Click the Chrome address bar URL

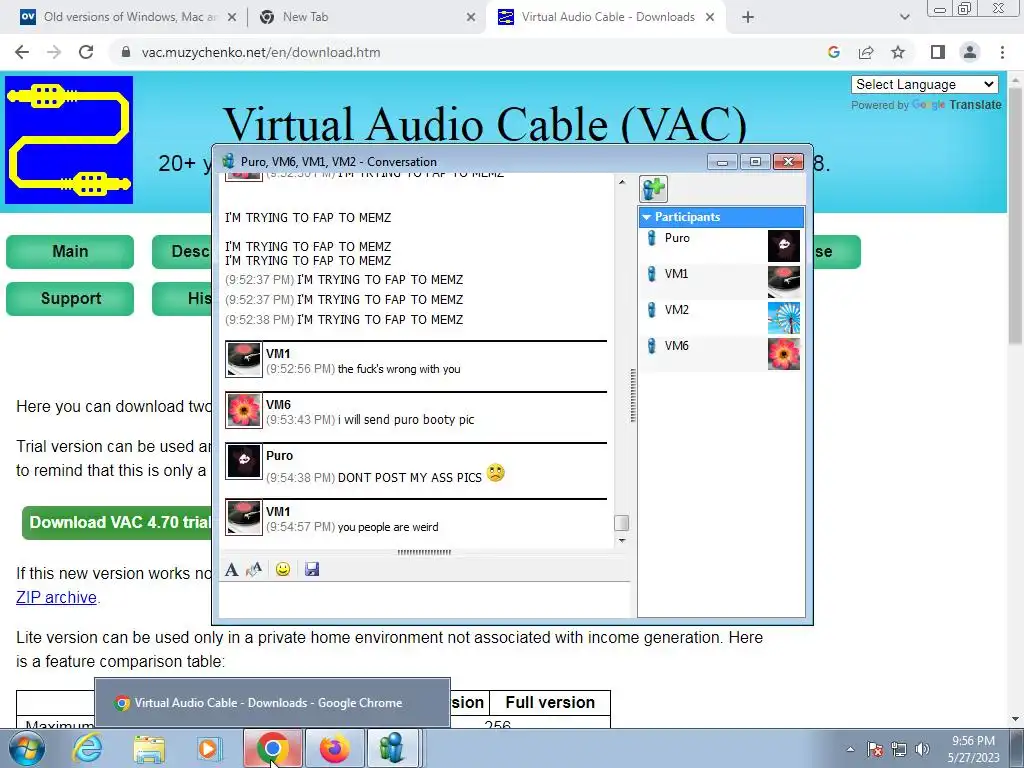tap(261, 52)
